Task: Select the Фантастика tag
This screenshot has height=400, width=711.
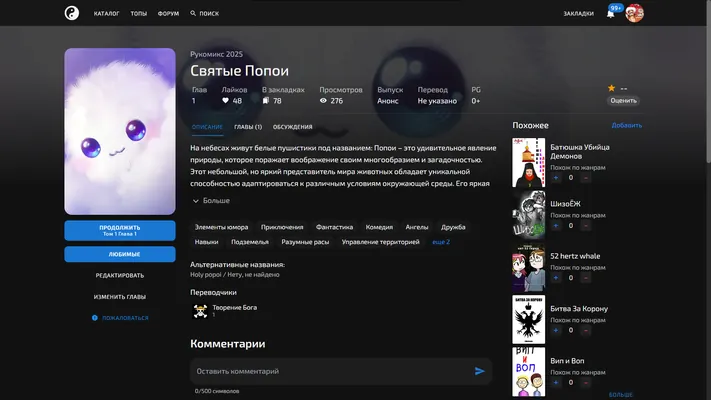Action: point(334,227)
